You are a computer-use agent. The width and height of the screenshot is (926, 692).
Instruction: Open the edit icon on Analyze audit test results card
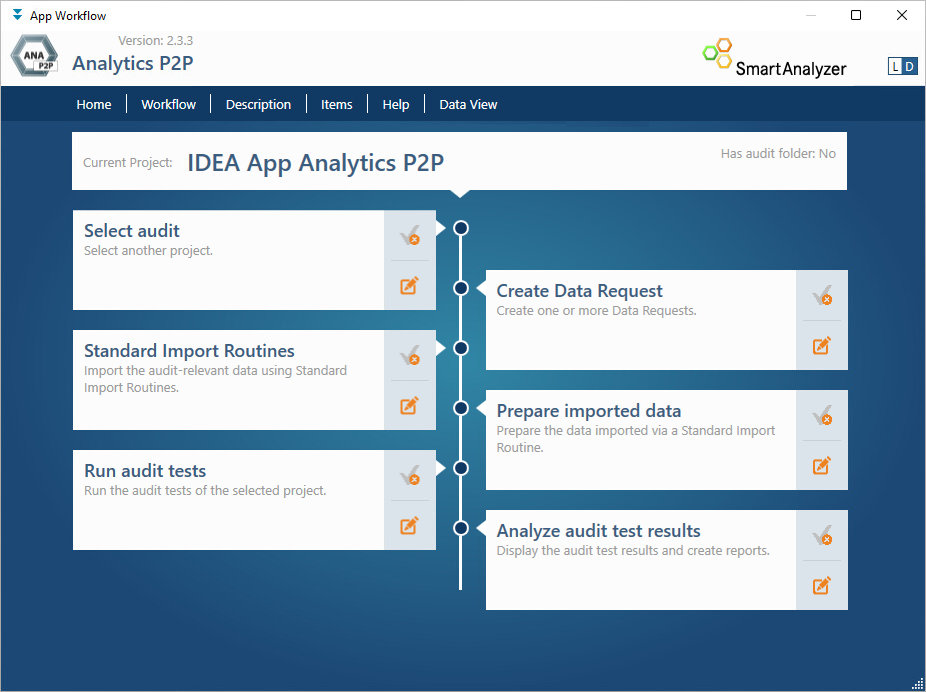click(822, 586)
